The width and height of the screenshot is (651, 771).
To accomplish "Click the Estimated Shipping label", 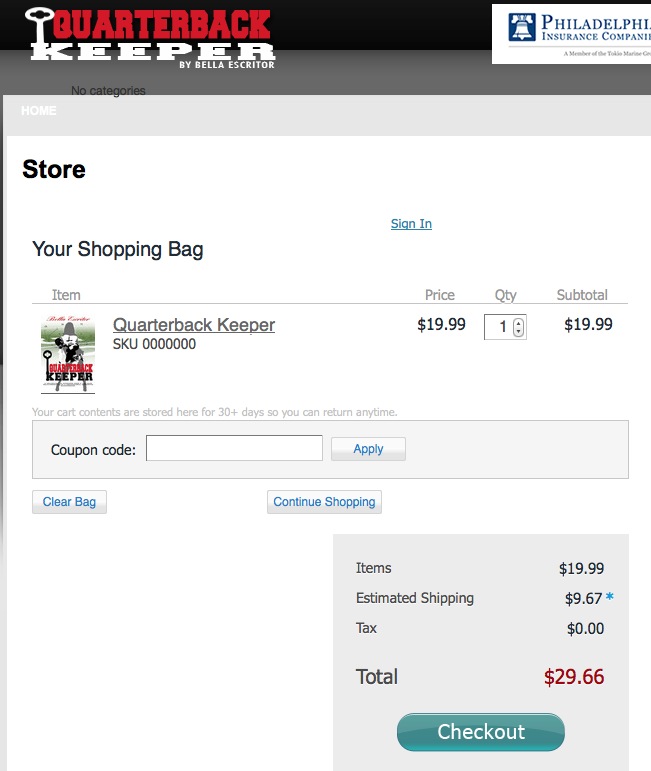I will click(x=414, y=598).
